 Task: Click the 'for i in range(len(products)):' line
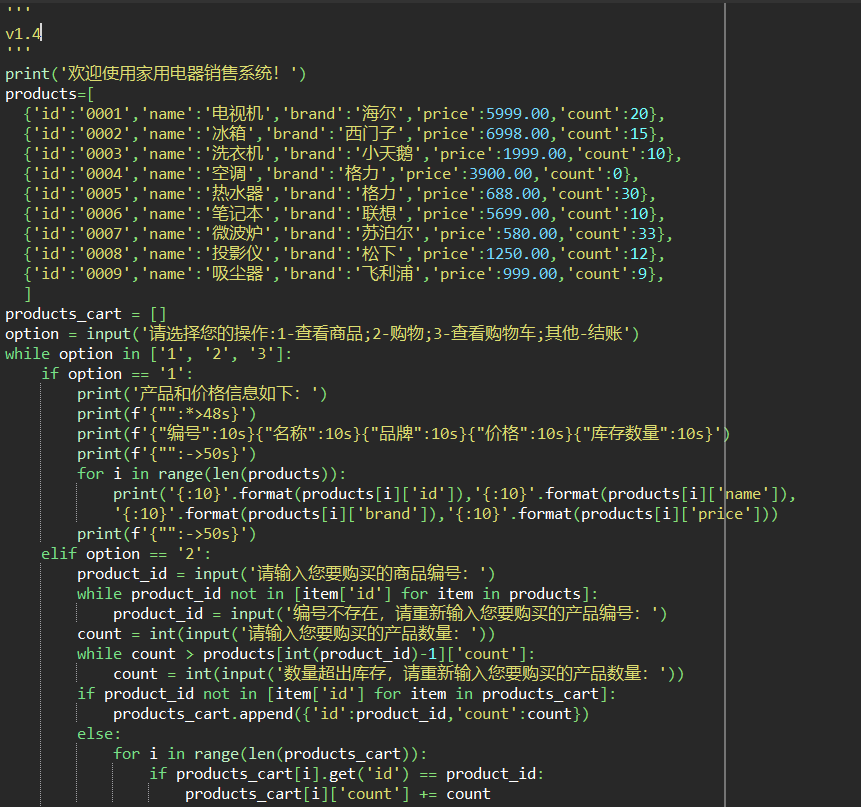pyautogui.click(x=211, y=474)
